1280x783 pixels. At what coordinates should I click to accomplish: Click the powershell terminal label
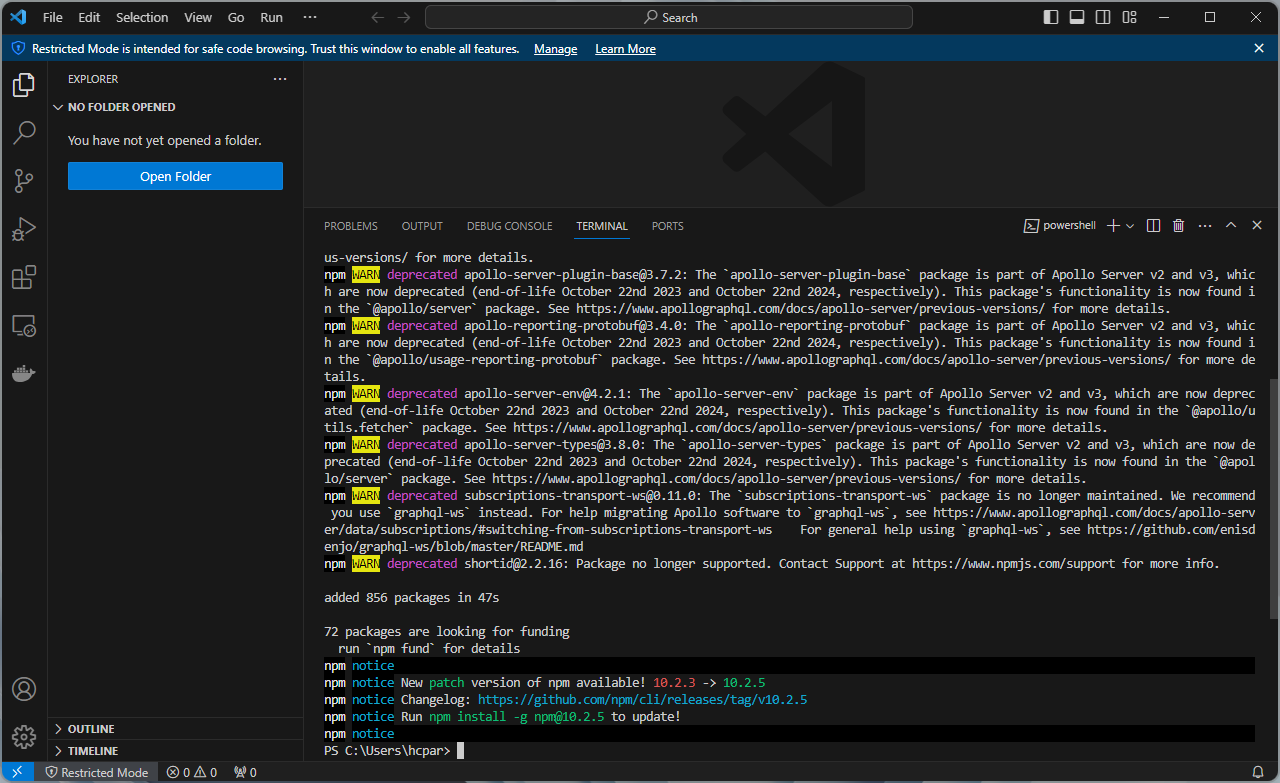[1060, 226]
